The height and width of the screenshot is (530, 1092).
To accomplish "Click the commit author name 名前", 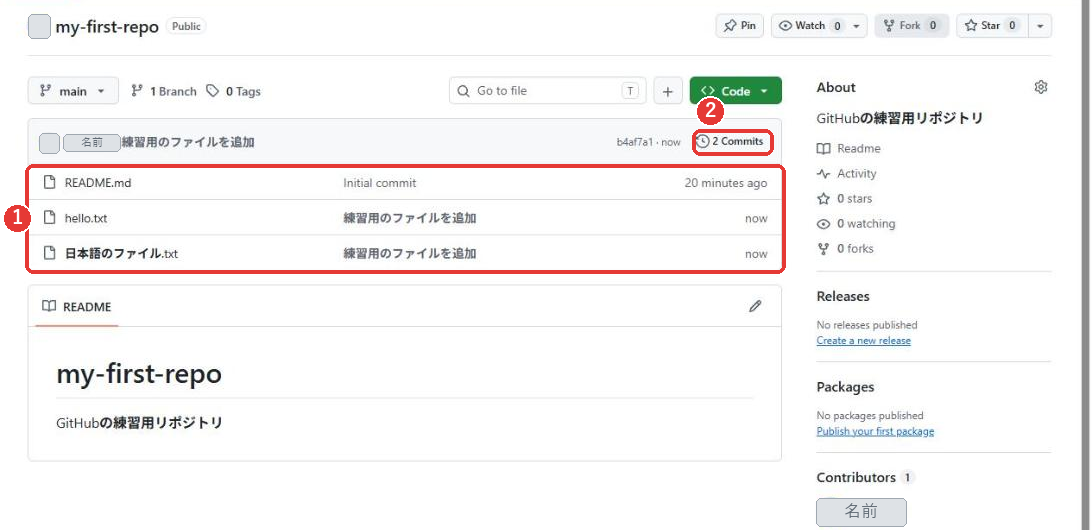I will 91,142.
